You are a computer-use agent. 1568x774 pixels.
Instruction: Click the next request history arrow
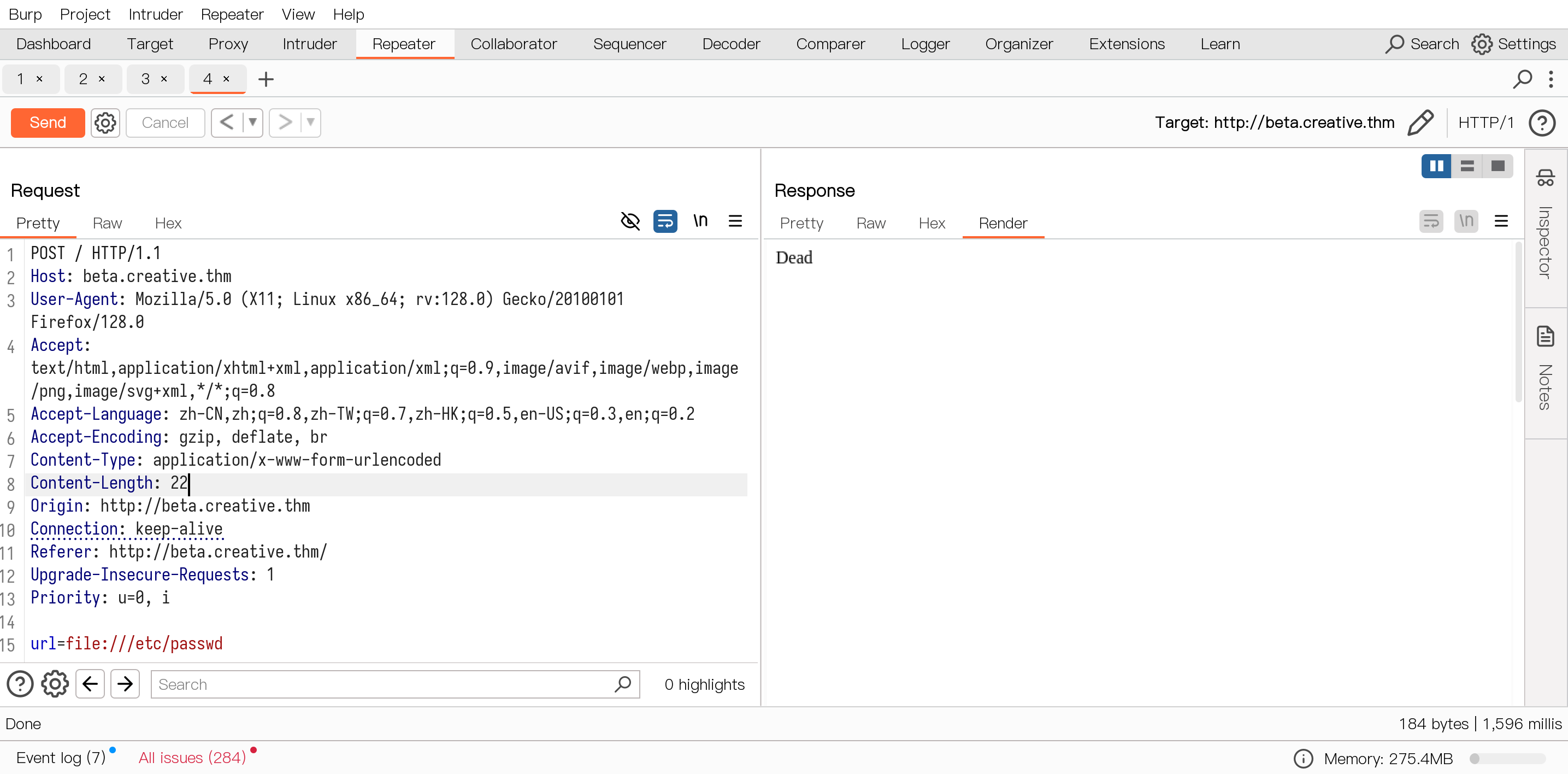point(284,123)
